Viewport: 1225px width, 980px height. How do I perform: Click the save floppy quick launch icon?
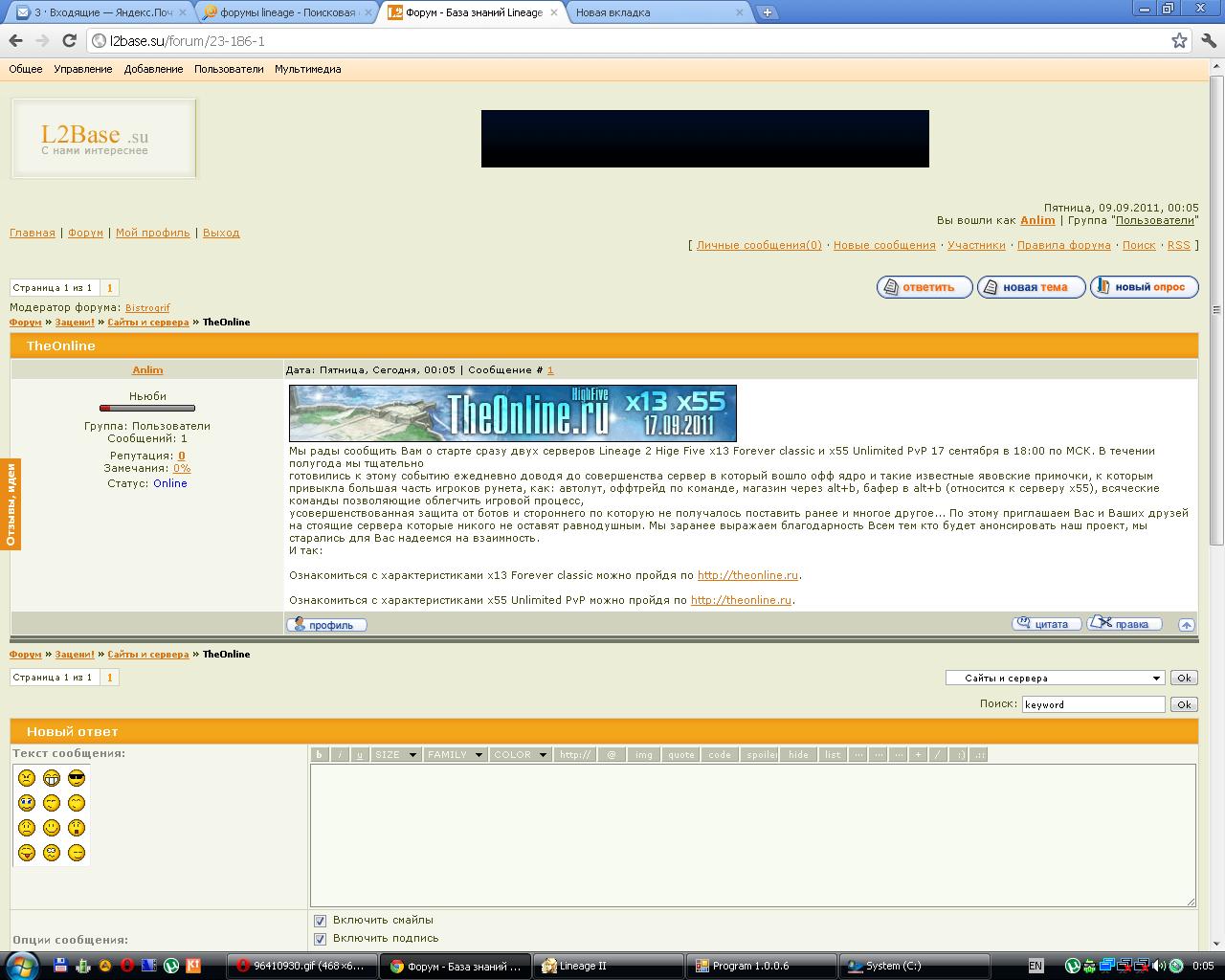pos(60,967)
